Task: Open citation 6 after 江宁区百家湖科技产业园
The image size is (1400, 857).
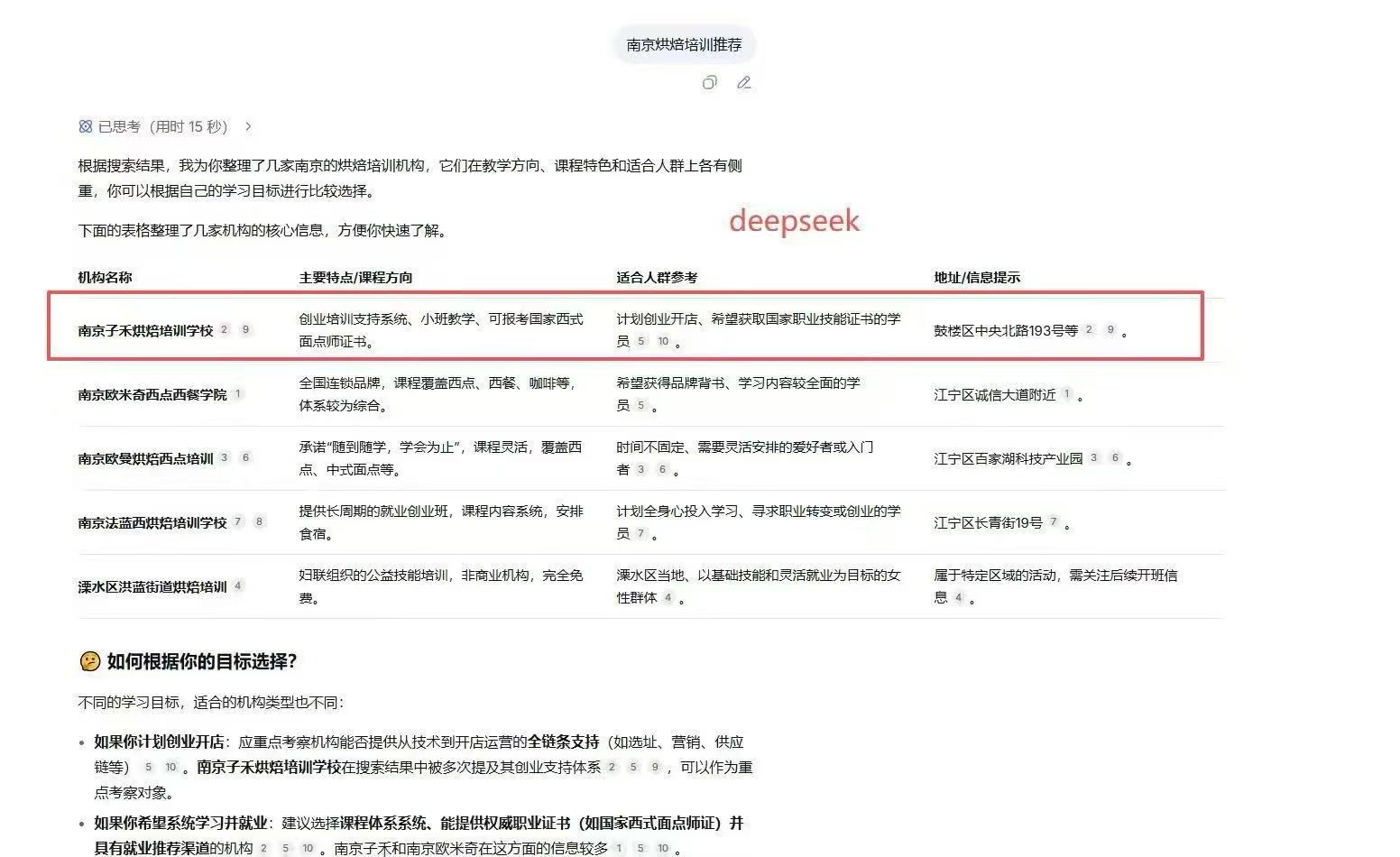Action: click(x=1115, y=458)
